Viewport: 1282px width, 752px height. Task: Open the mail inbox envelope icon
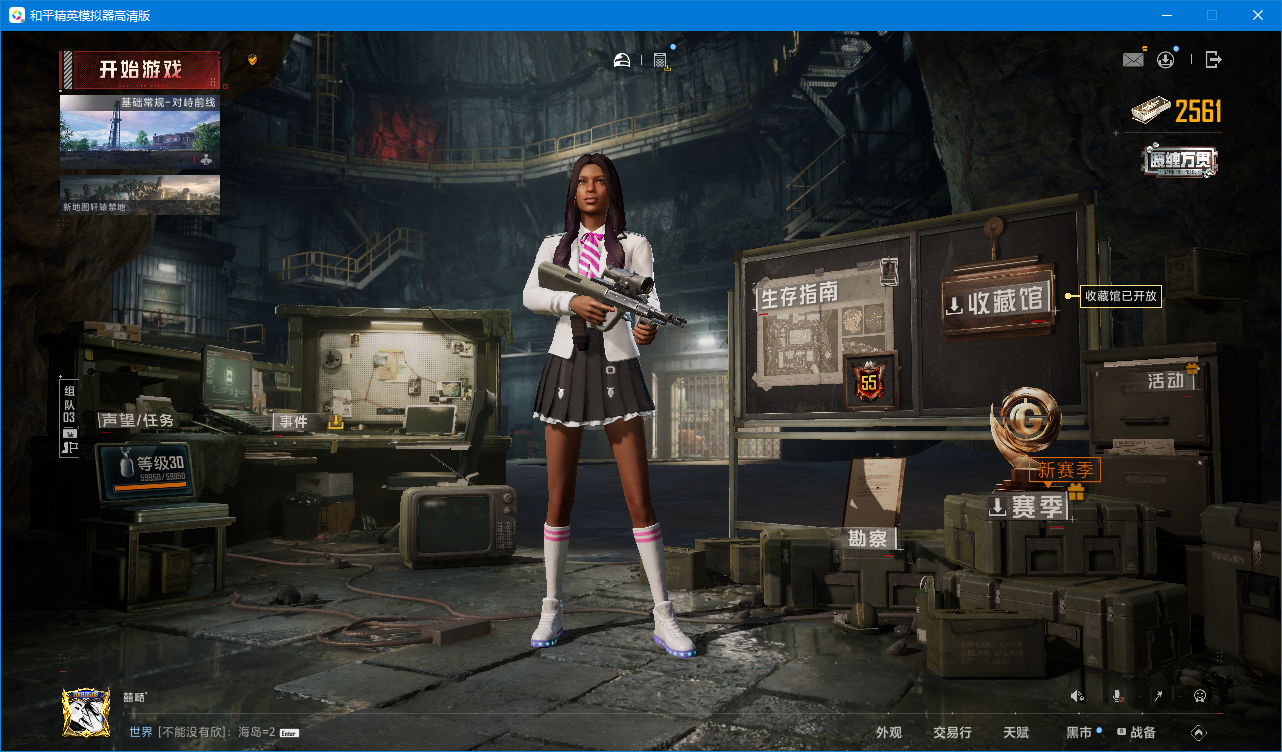tap(1132, 60)
